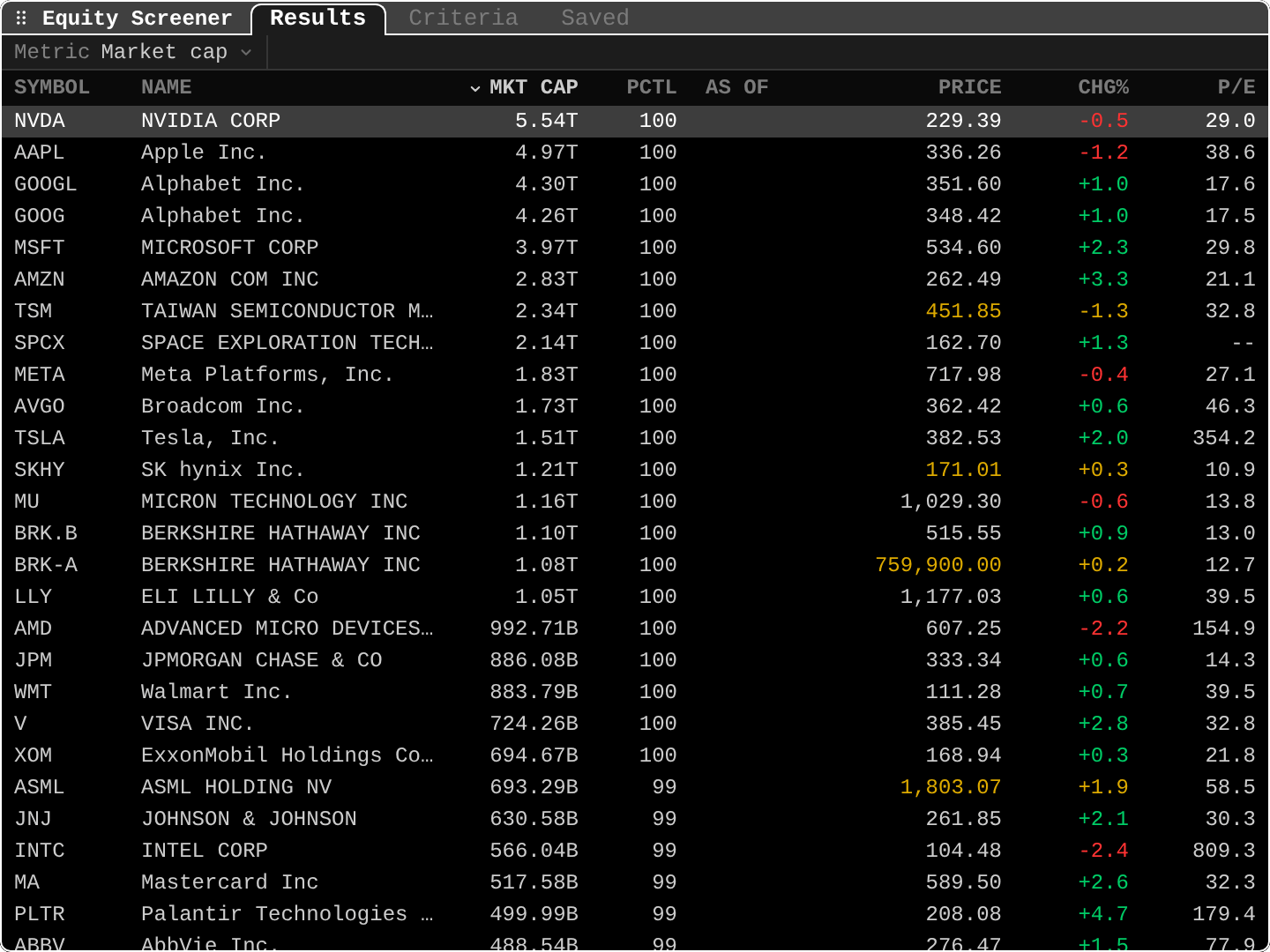Viewport: 1270px width, 952px height.
Task: Click AMD change value -2.2
Action: tap(1103, 628)
